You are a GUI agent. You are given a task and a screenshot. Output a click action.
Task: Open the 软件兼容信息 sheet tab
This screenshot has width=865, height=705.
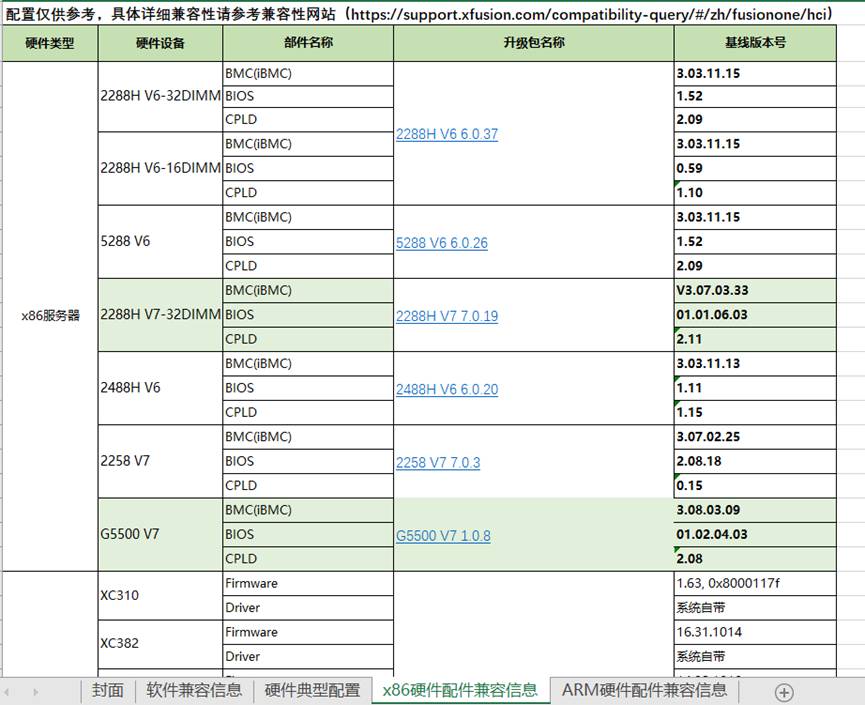coord(194,690)
